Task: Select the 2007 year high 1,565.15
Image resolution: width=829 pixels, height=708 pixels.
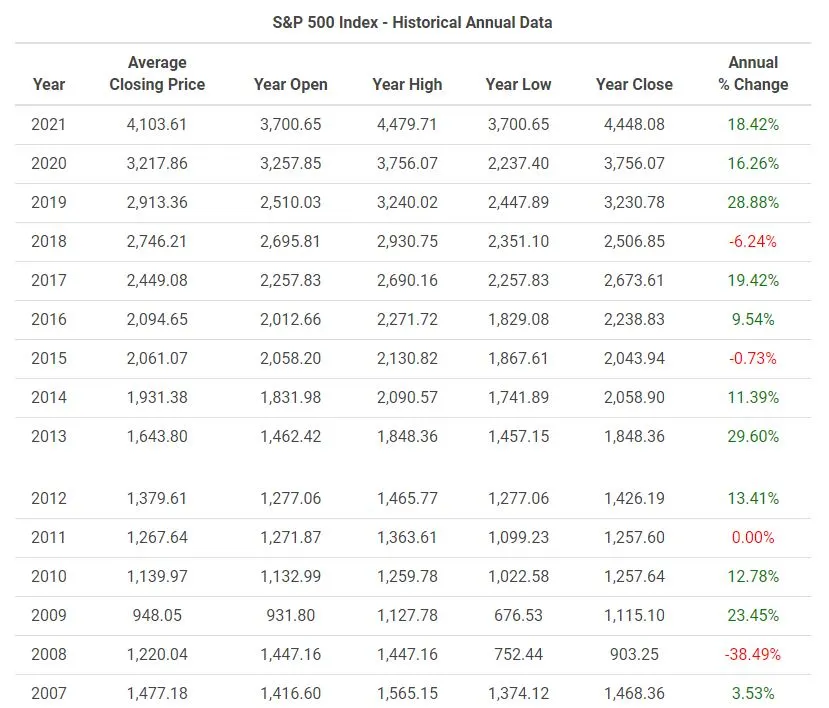Action: 407,693
